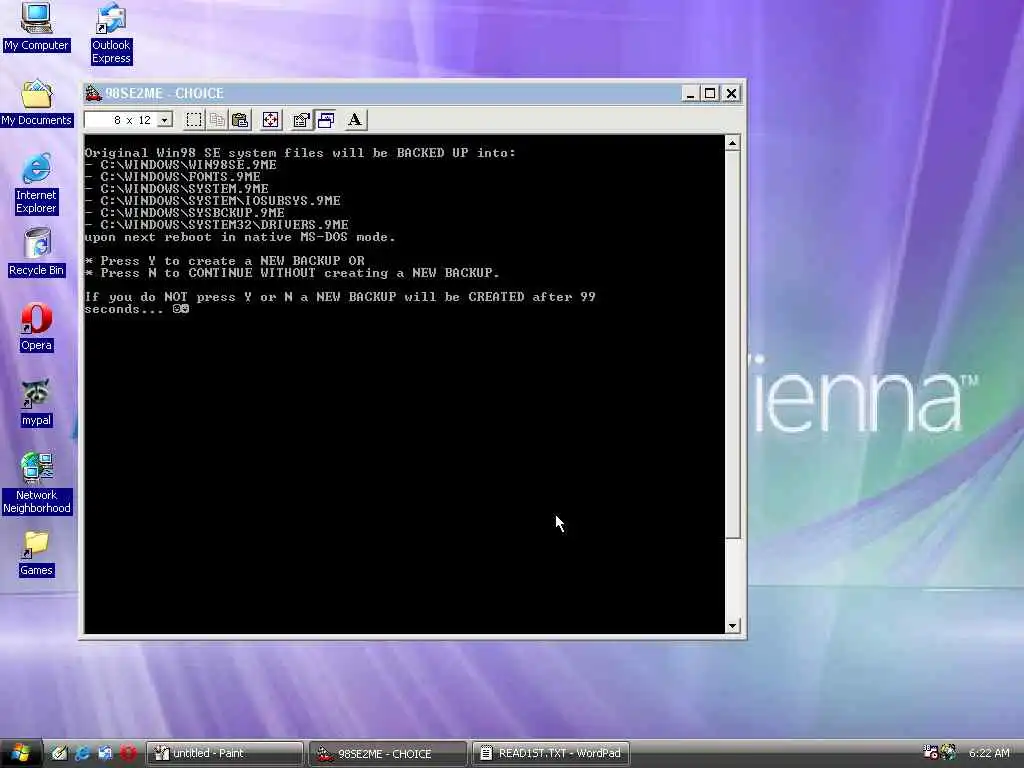
Task: Select the Games folder desktop shortcut
Action: (36, 554)
